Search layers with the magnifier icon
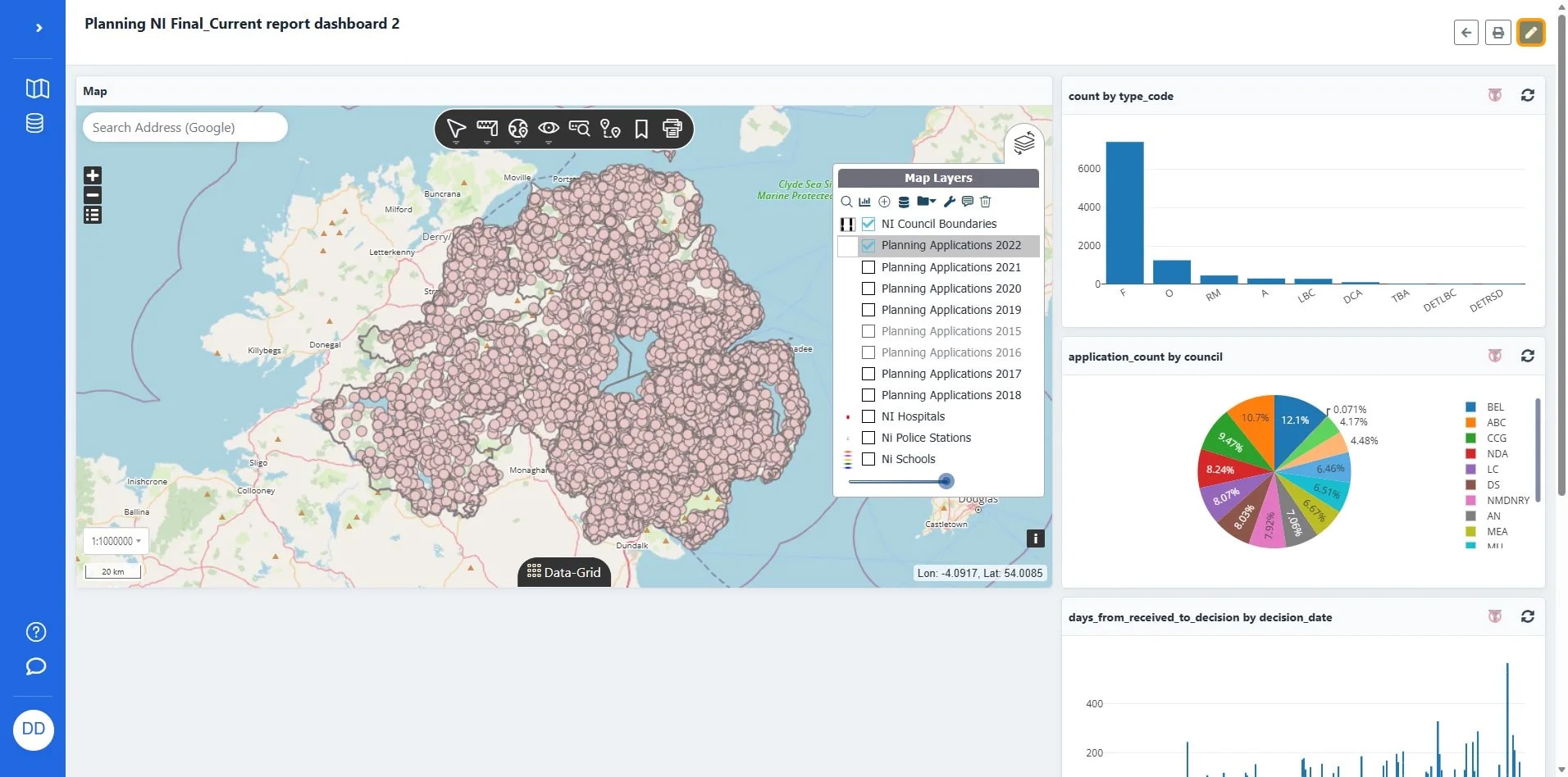This screenshot has width=1568, height=777. 846,202
